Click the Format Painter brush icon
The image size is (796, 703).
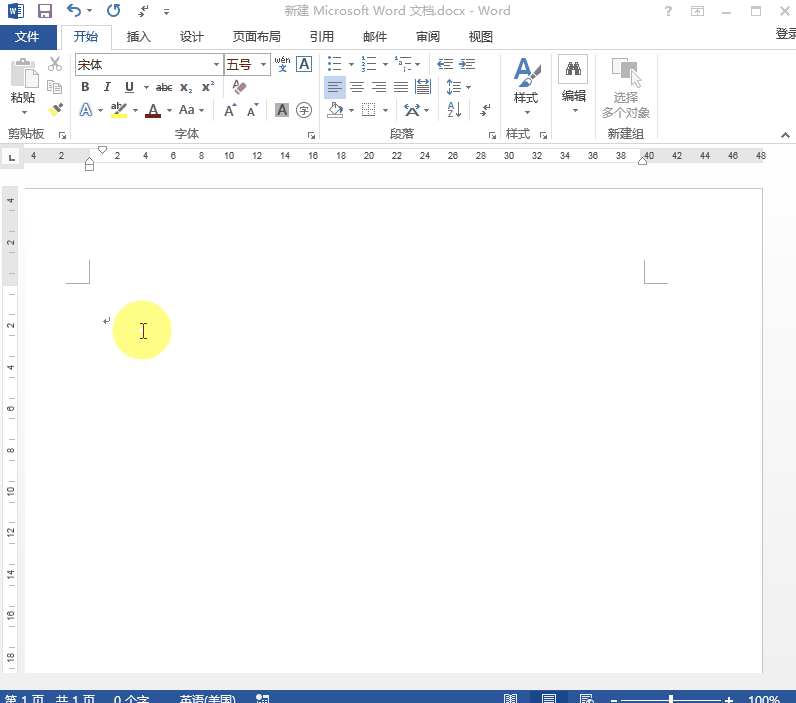(x=55, y=110)
